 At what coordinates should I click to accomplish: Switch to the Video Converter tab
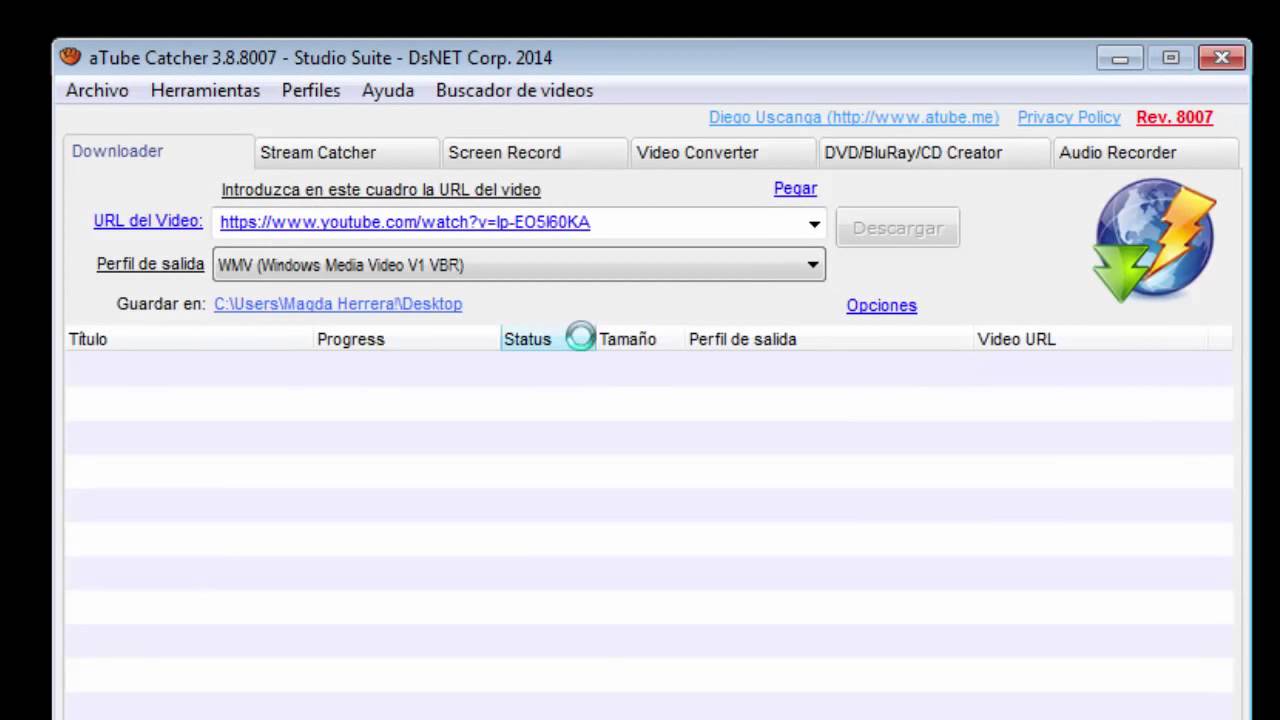722,153
